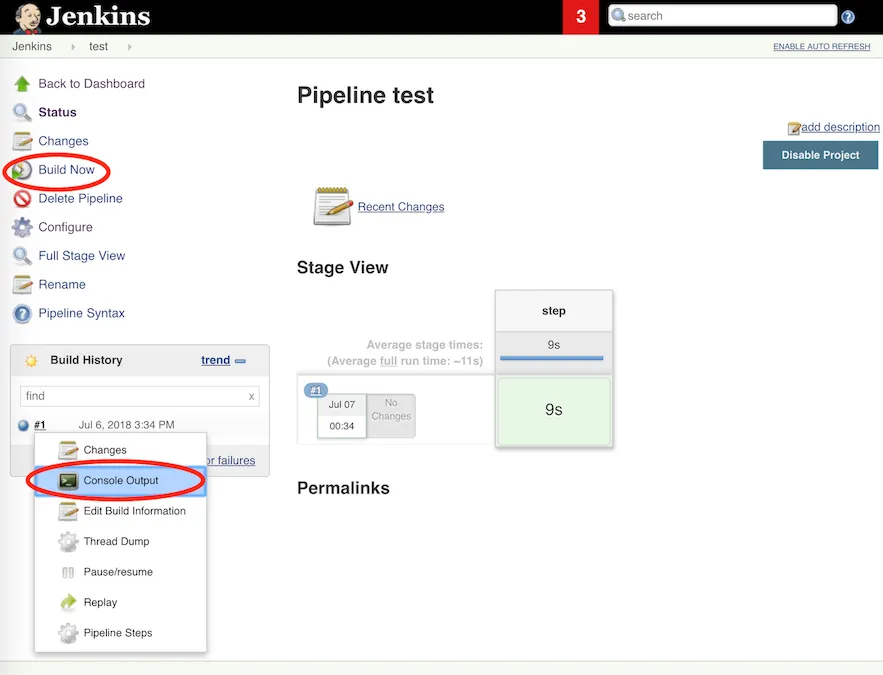Screen dimensions: 883x675
Task: Choose Thread Dump from build menu
Action: (121, 542)
